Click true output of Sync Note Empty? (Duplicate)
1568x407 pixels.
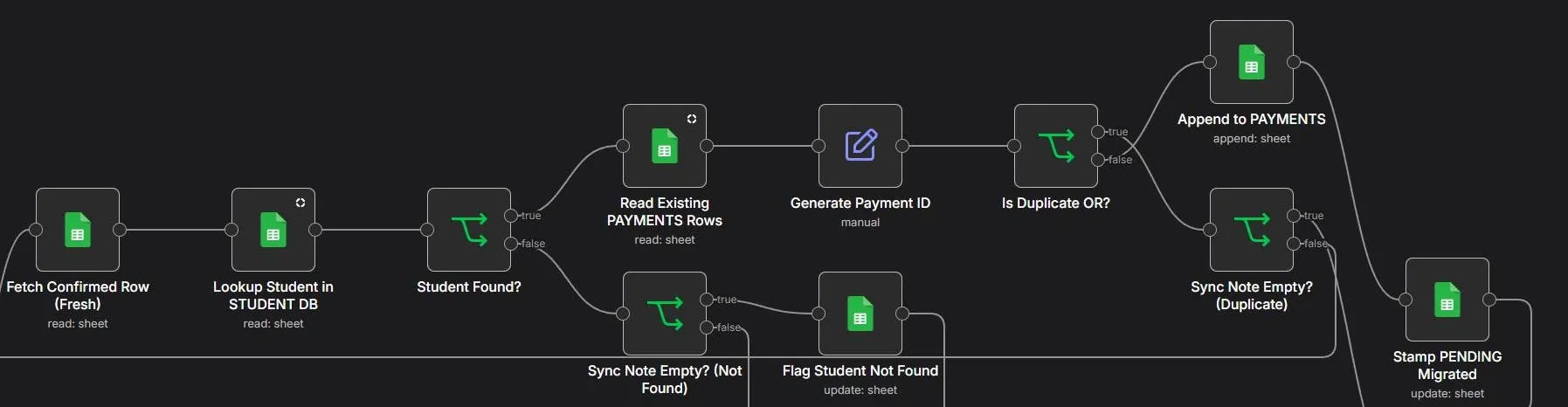point(1294,216)
